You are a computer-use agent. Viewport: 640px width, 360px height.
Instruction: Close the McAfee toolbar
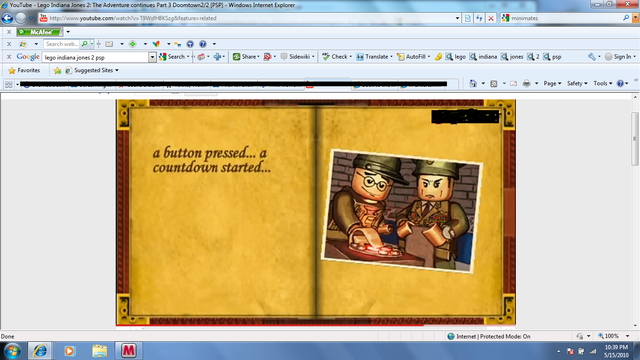tap(9, 32)
